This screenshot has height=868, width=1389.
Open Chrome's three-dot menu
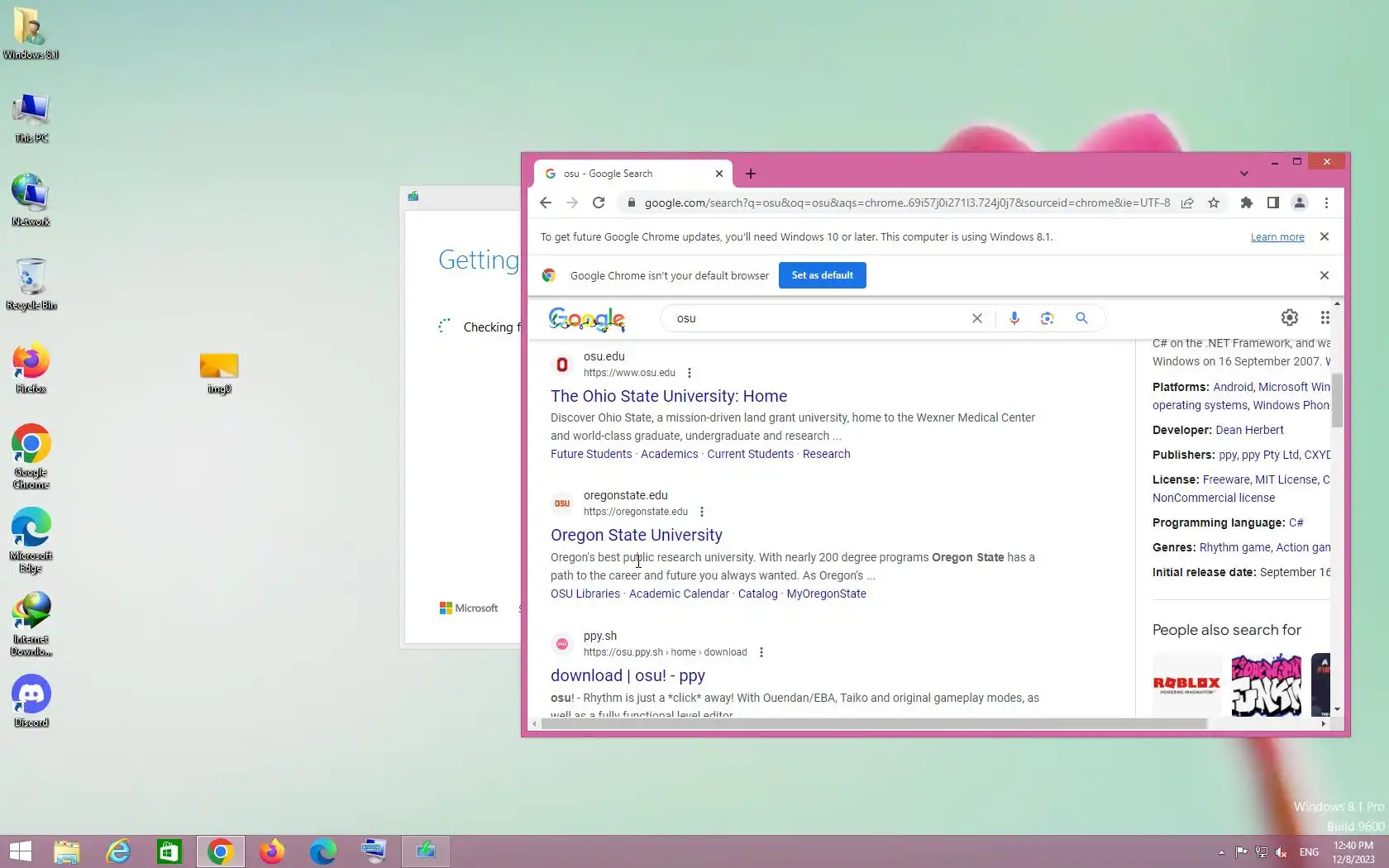(x=1326, y=203)
